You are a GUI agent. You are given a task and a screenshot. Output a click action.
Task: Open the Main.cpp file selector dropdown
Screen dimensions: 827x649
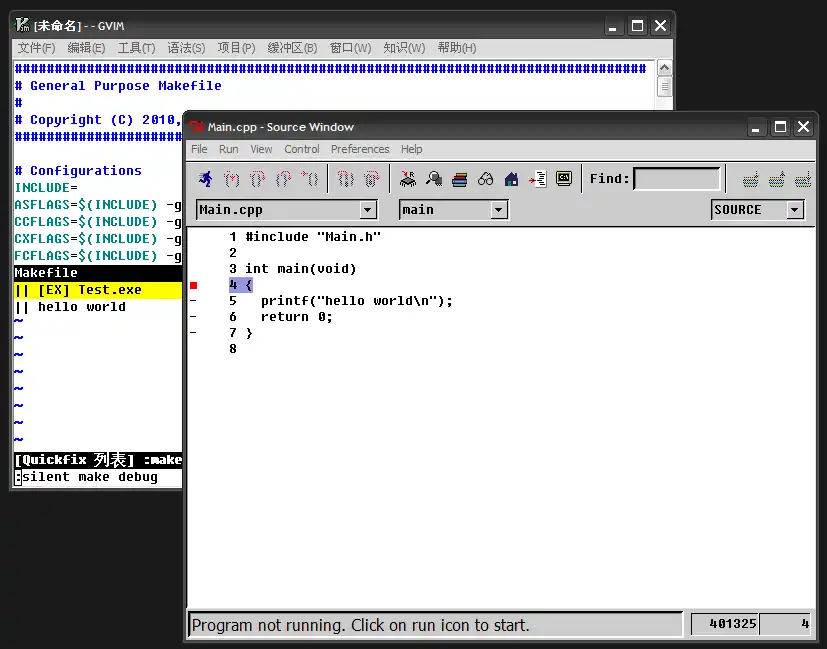point(368,210)
